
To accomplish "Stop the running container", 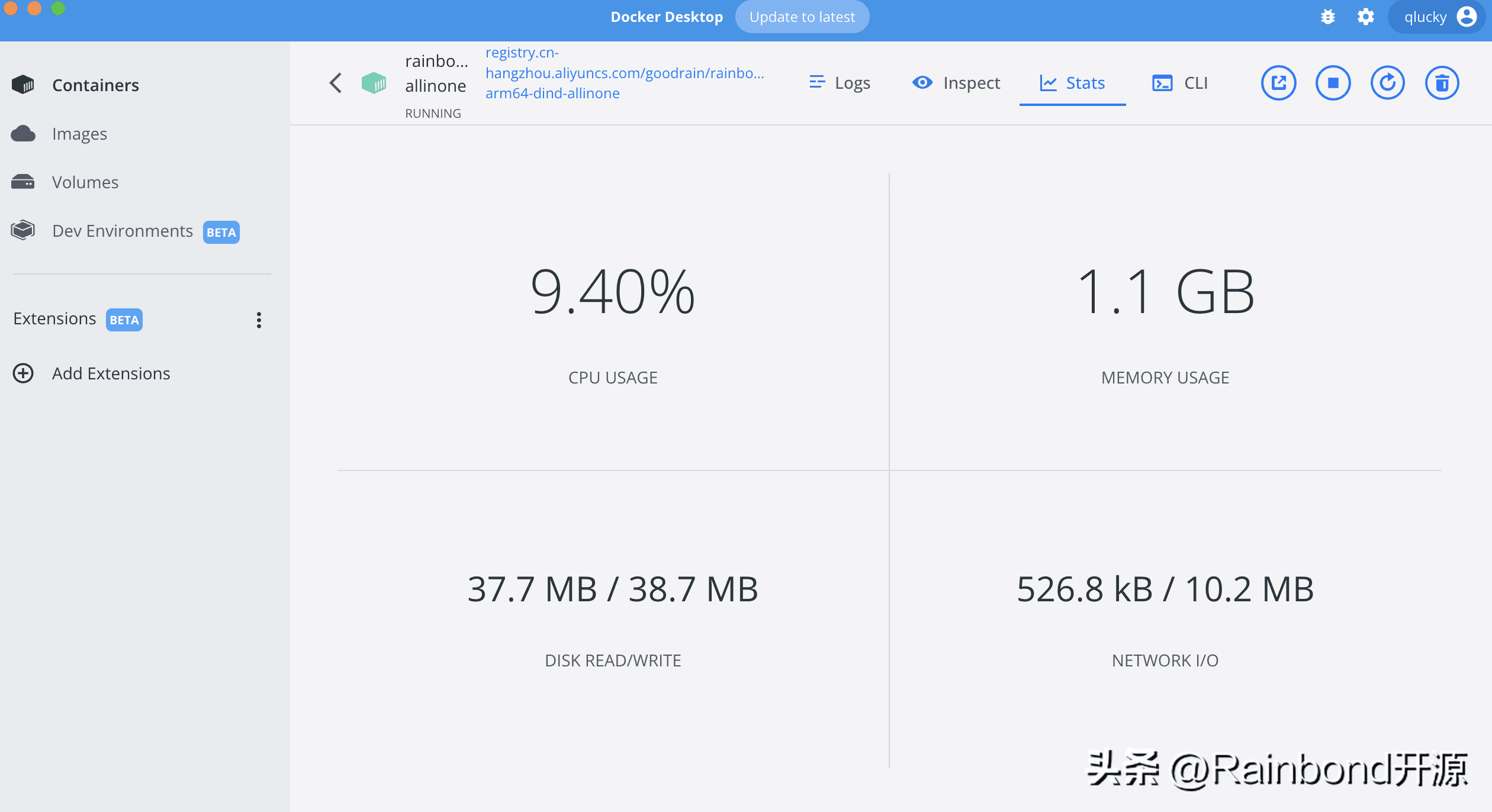I will (x=1333, y=83).
